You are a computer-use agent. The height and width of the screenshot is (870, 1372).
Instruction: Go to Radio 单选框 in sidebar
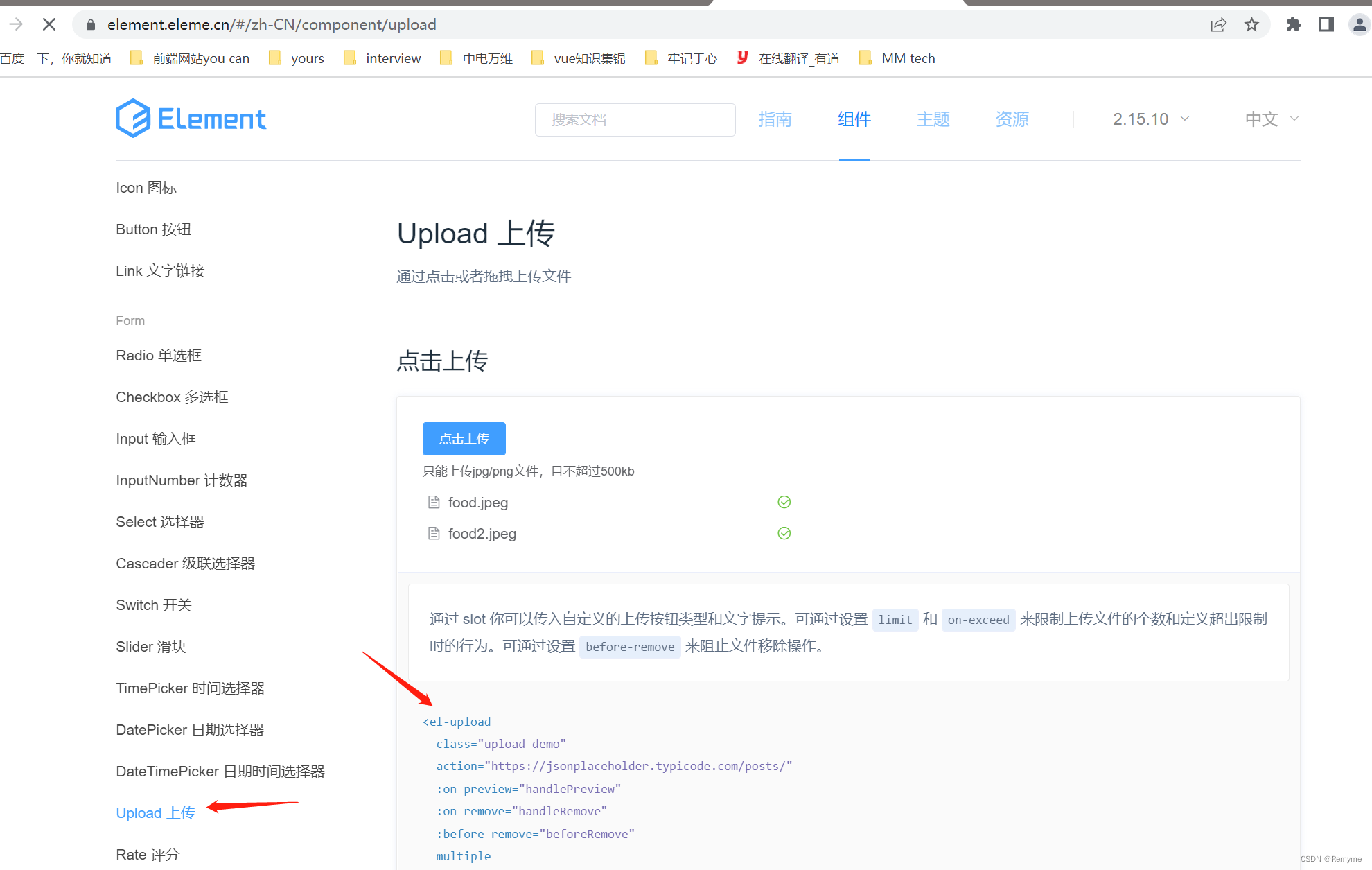pos(159,356)
